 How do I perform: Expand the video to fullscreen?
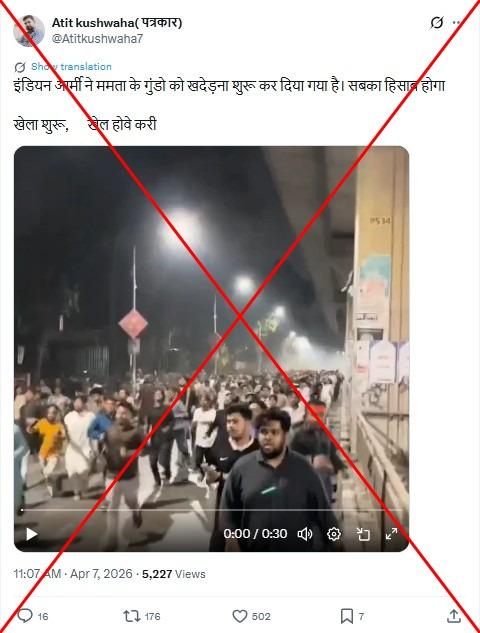(x=391, y=534)
